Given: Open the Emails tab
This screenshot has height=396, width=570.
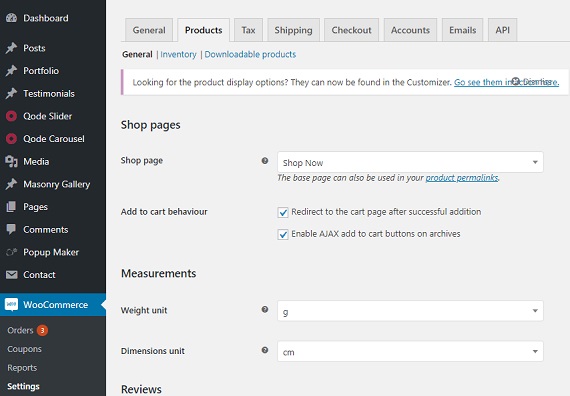Looking at the screenshot, I should point(462,30).
